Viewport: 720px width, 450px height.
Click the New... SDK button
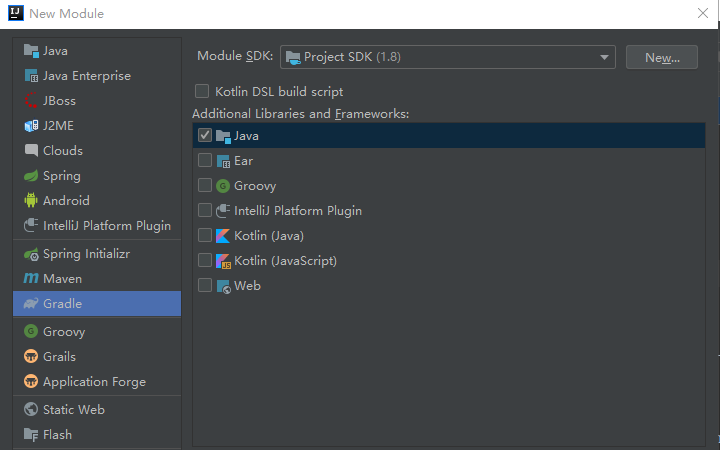(661, 57)
